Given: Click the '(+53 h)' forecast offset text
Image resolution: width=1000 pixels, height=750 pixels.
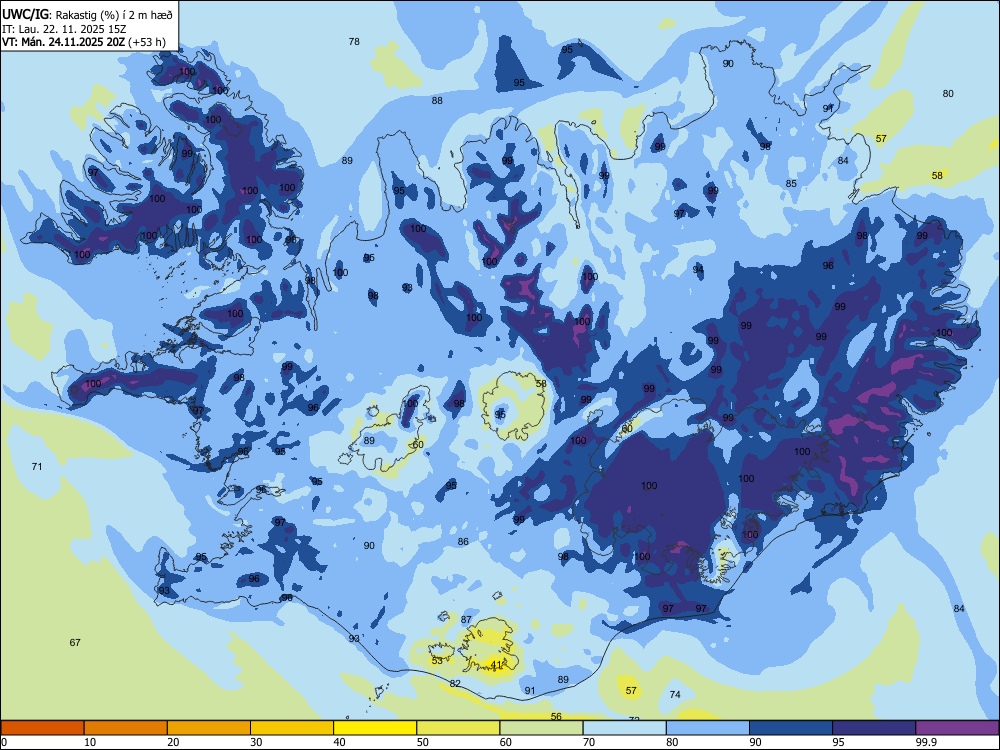Looking at the screenshot, I should coord(147,42).
